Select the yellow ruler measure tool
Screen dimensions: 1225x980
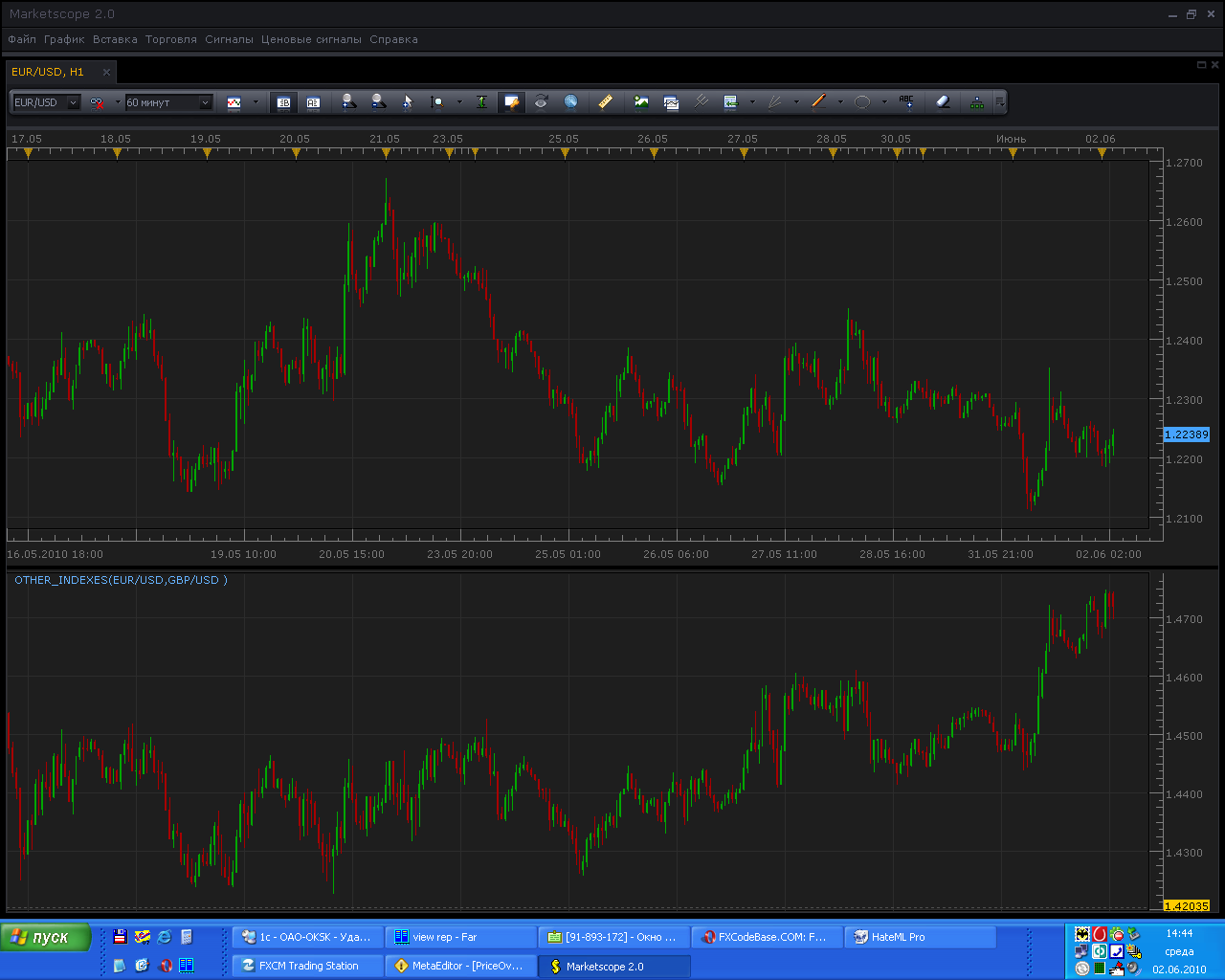(x=605, y=101)
